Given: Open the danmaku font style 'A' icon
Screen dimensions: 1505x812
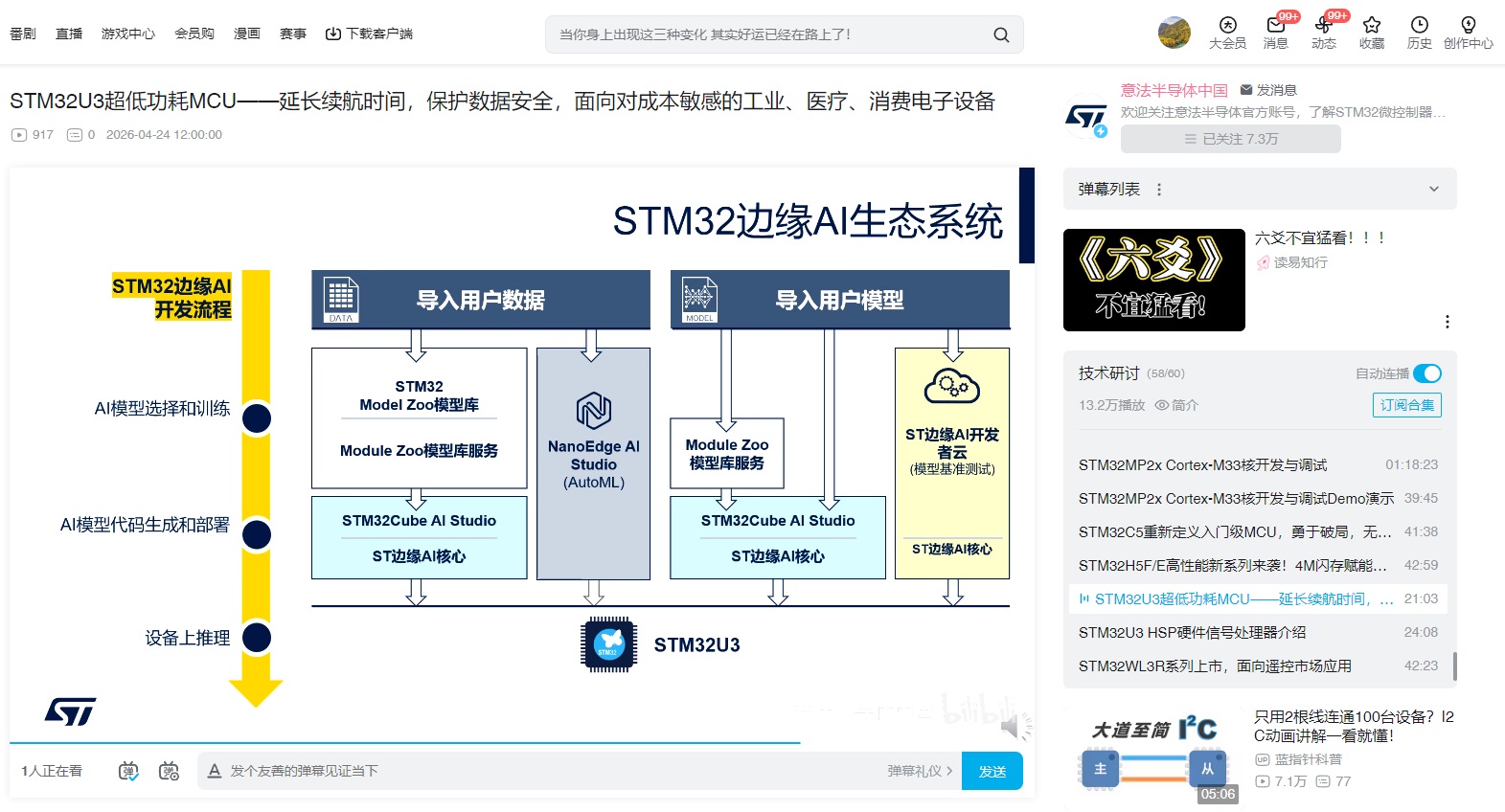Looking at the screenshot, I should pos(215,771).
